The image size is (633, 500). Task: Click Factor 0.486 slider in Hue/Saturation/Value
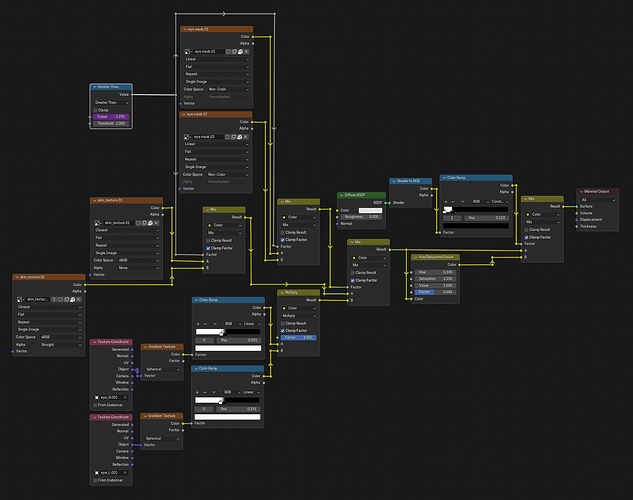point(436,292)
